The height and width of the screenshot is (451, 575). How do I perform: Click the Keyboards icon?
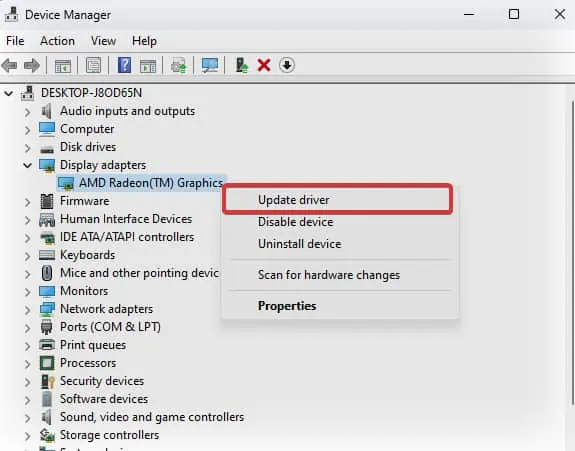coord(47,255)
